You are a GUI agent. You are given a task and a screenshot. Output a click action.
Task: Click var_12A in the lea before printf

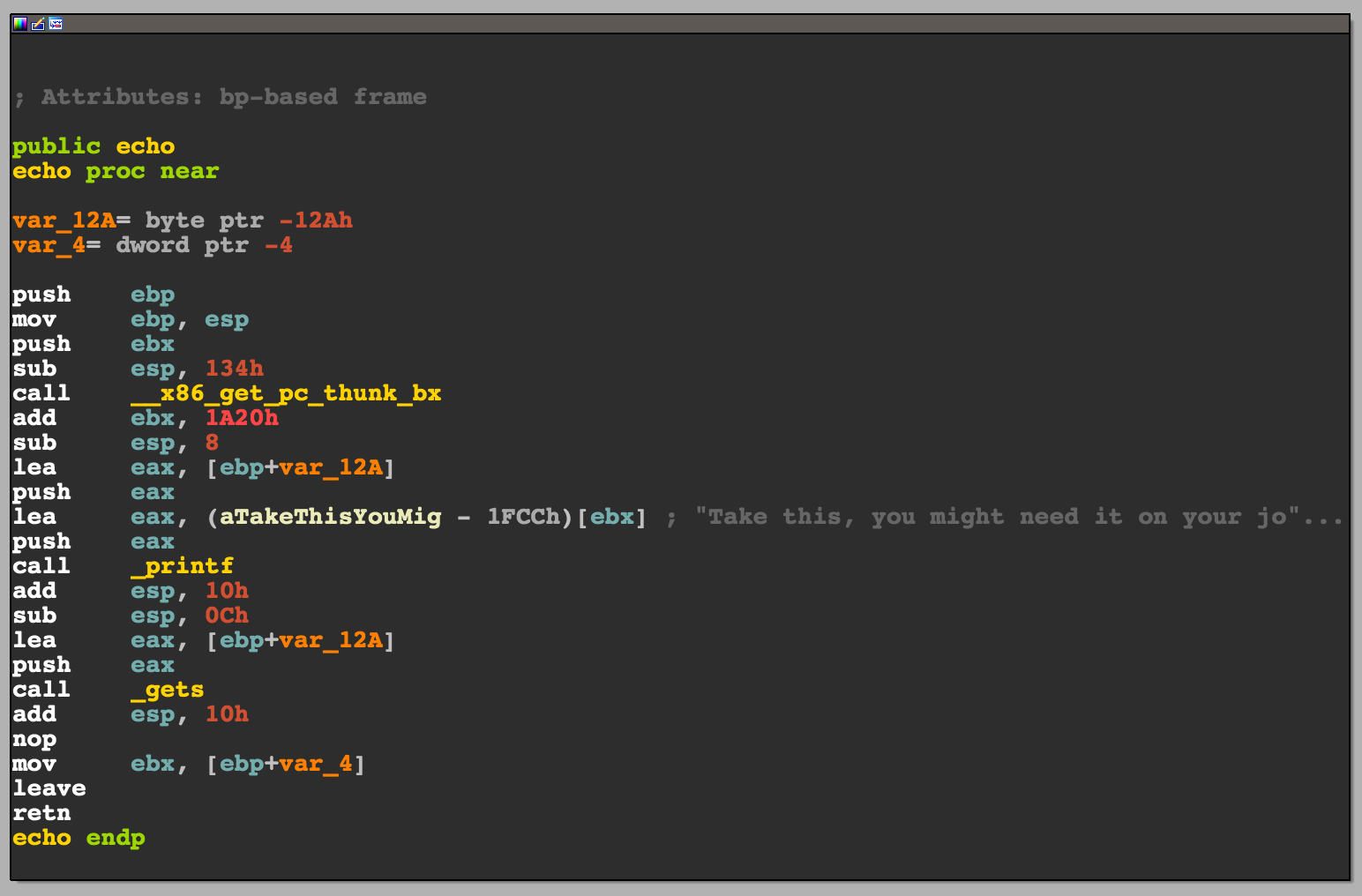click(331, 467)
